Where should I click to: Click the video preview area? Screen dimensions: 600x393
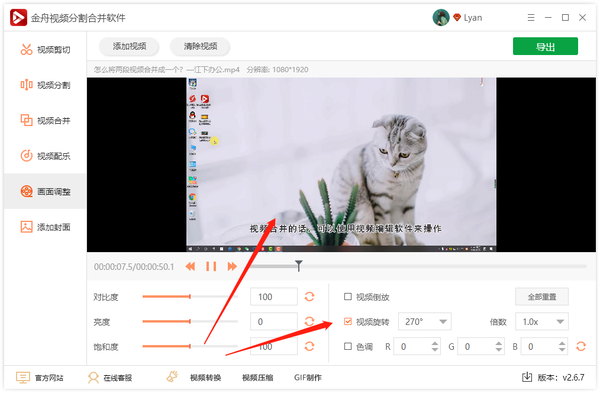click(x=341, y=165)
